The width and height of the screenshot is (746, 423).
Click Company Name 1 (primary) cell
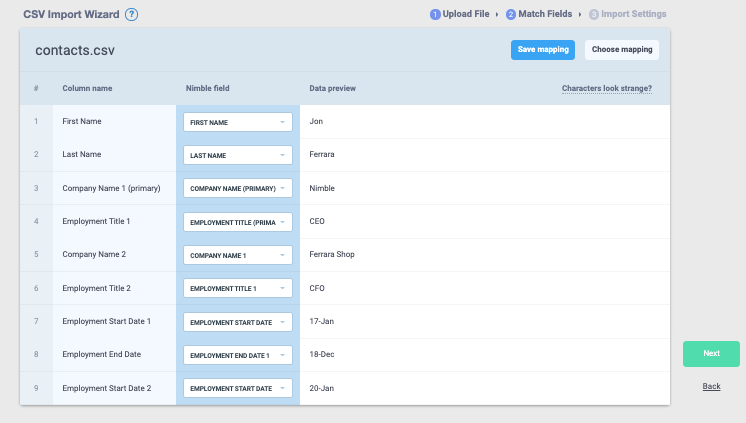coord(111,188)
